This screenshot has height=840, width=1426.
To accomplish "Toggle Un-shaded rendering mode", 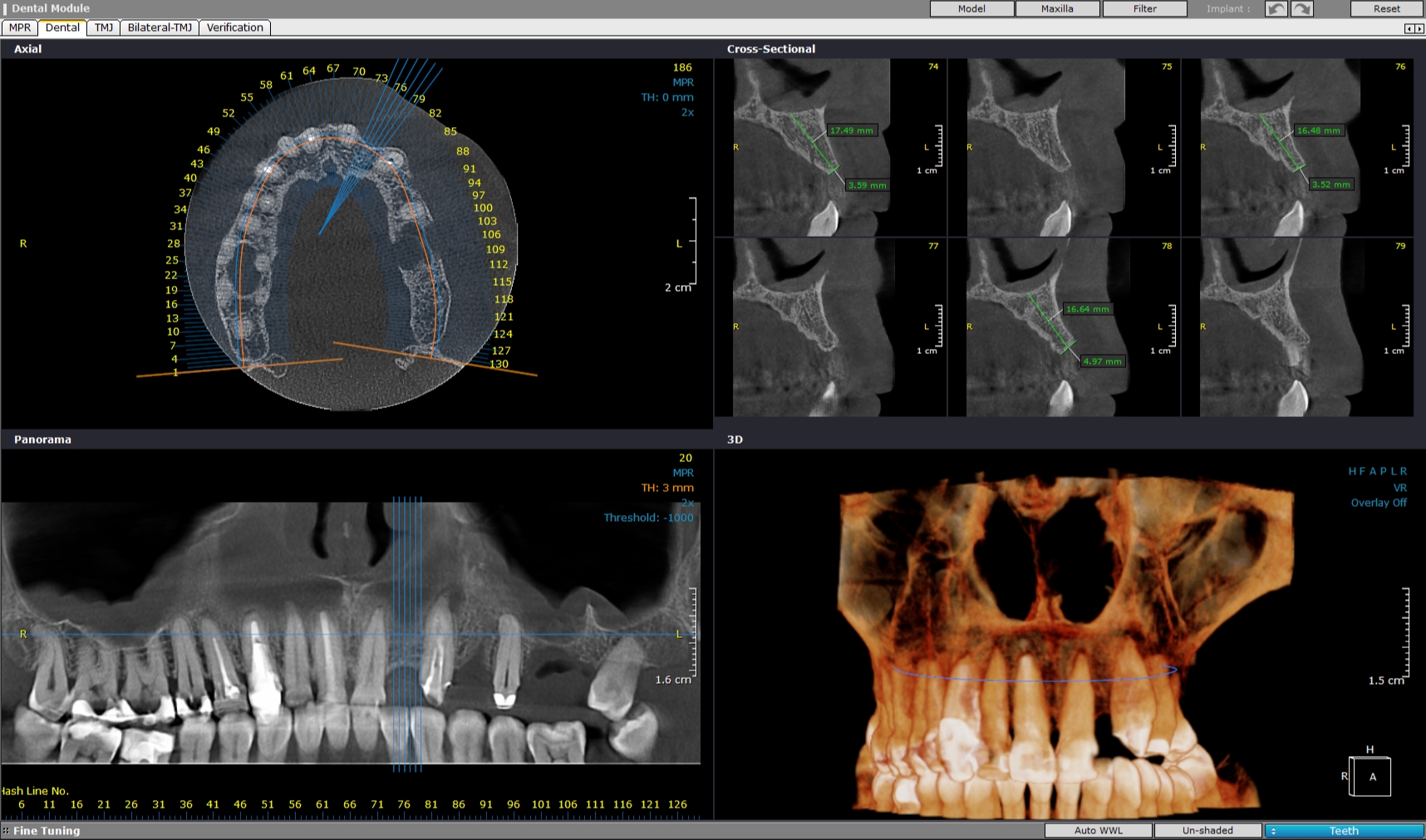I will click(x=1207, y=830).
